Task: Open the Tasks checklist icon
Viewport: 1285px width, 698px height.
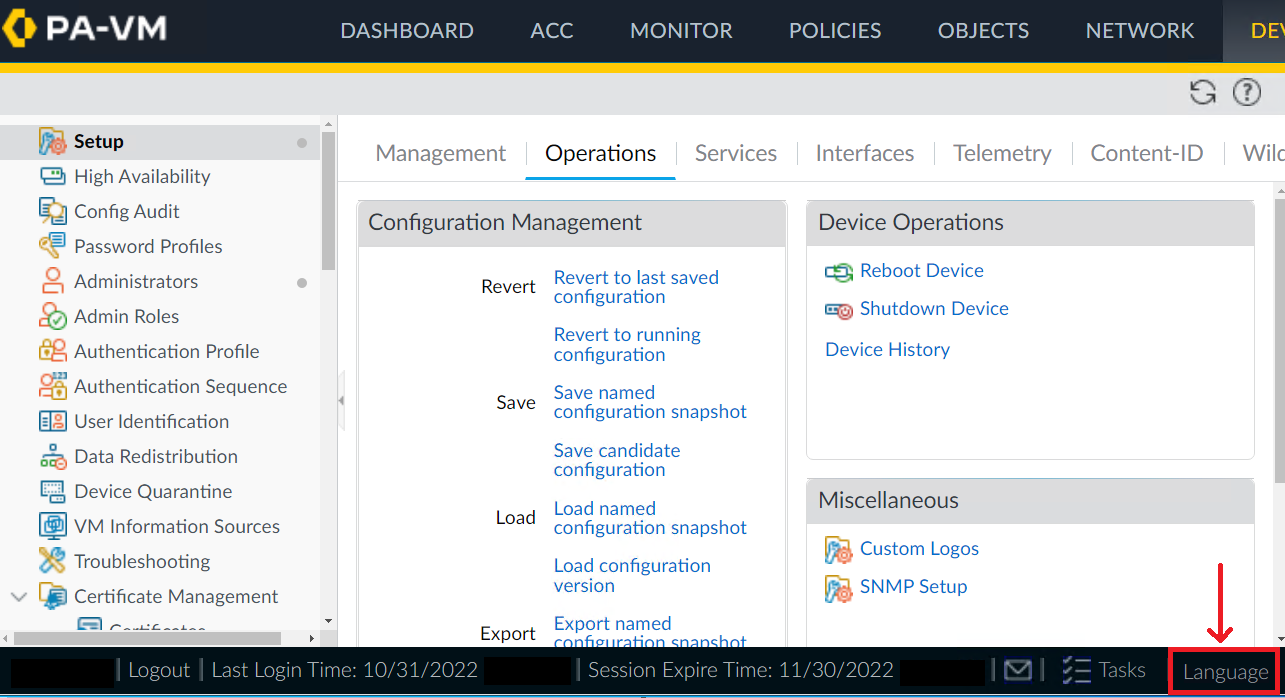Action: (1076, 670)
